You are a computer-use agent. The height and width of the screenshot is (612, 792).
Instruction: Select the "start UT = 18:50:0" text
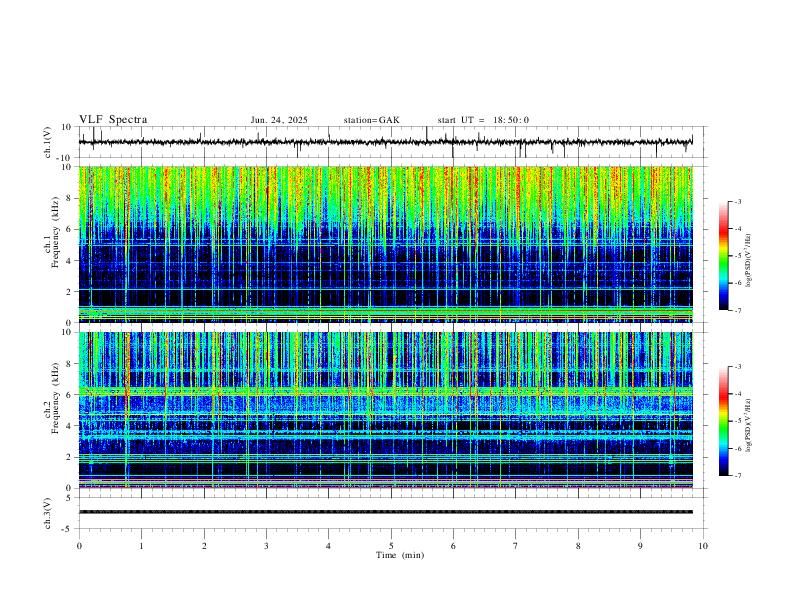coord(483,120)
